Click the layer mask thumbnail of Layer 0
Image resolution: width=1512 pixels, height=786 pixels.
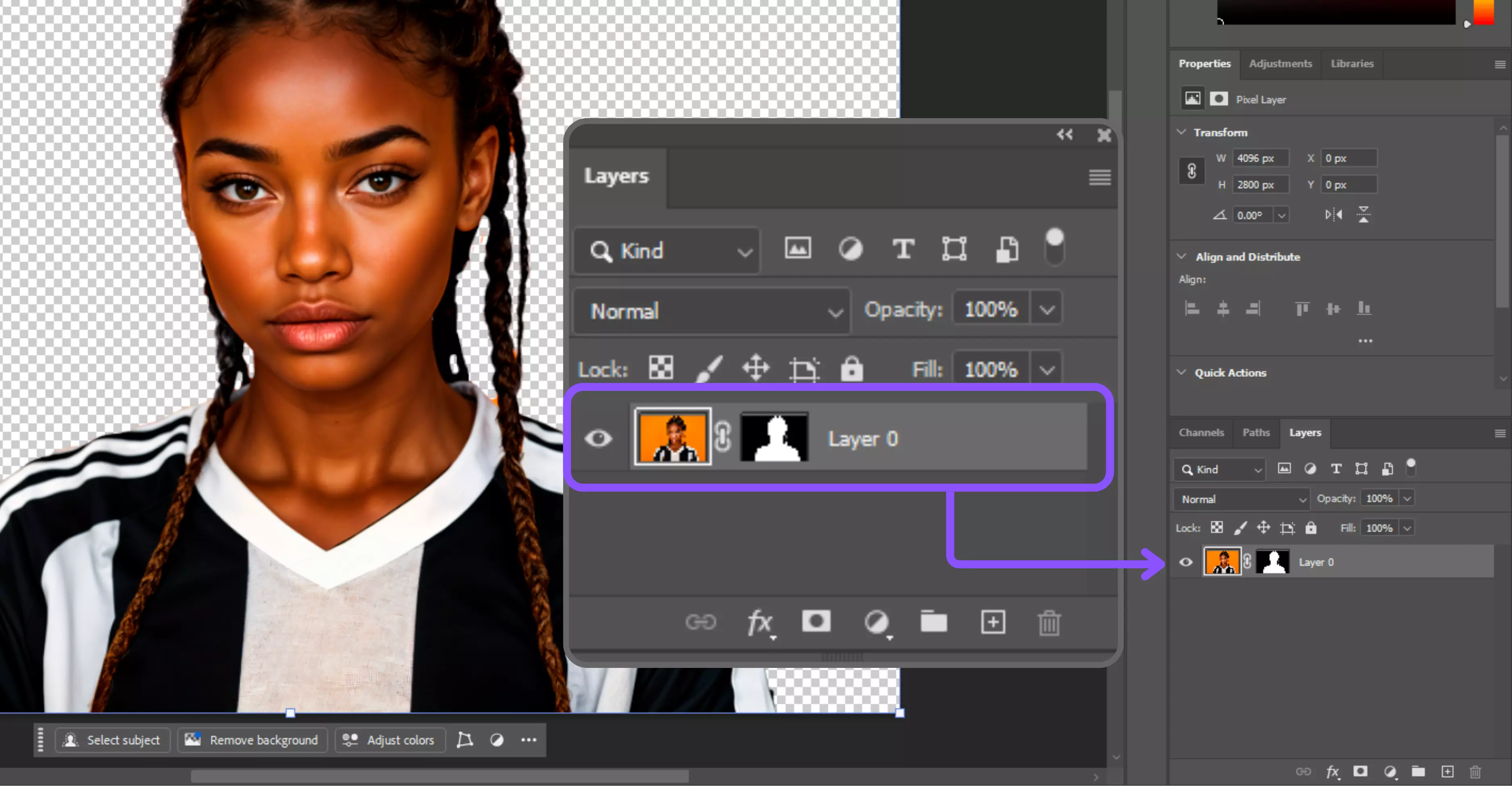coord(774,438)
